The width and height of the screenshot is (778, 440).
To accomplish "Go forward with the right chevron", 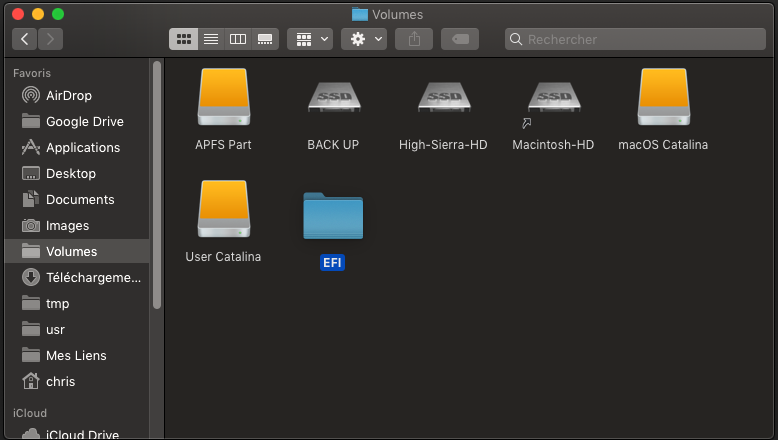I will [50, 39].
